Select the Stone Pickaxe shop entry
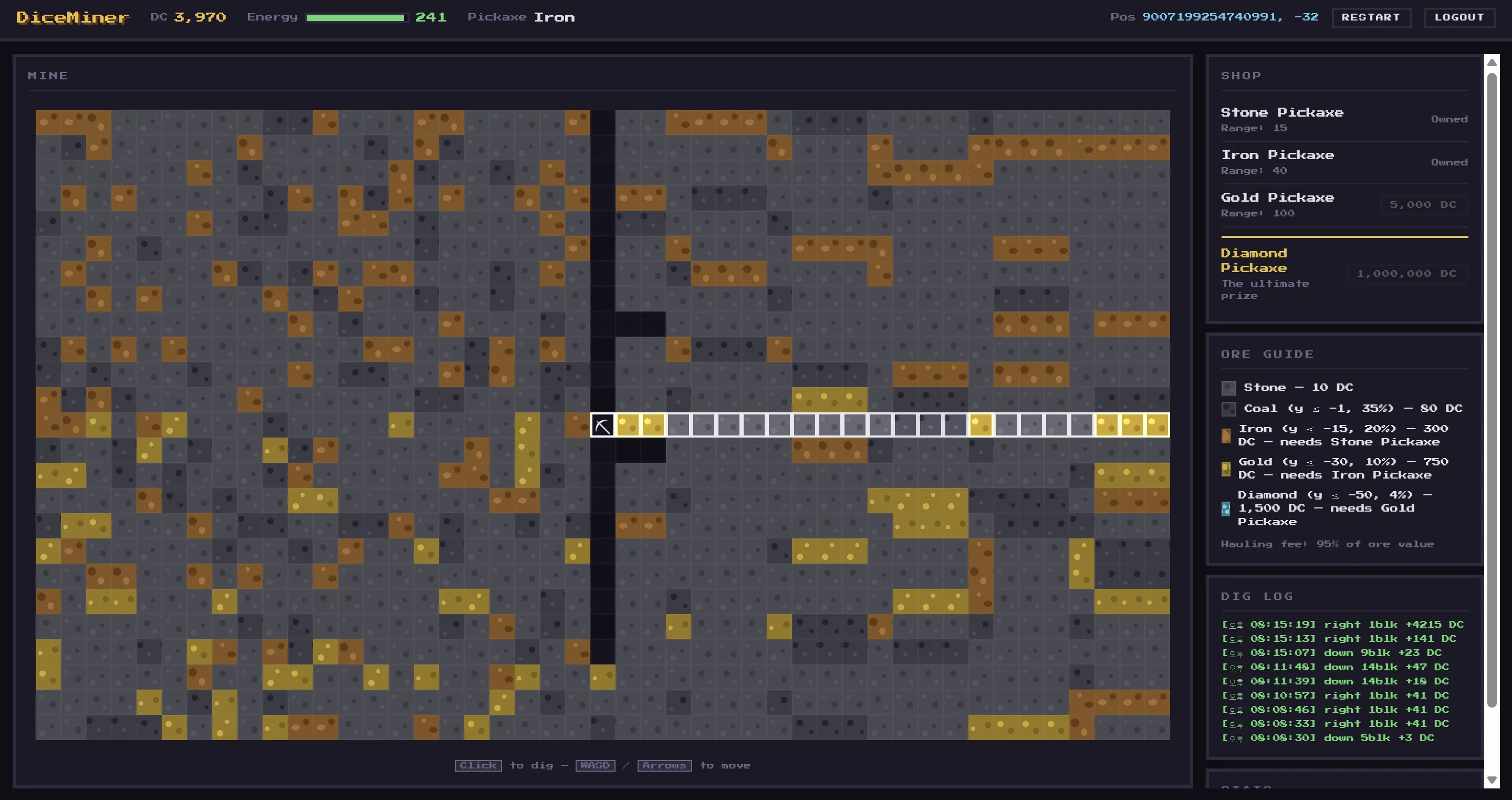 coord(1344,119)
